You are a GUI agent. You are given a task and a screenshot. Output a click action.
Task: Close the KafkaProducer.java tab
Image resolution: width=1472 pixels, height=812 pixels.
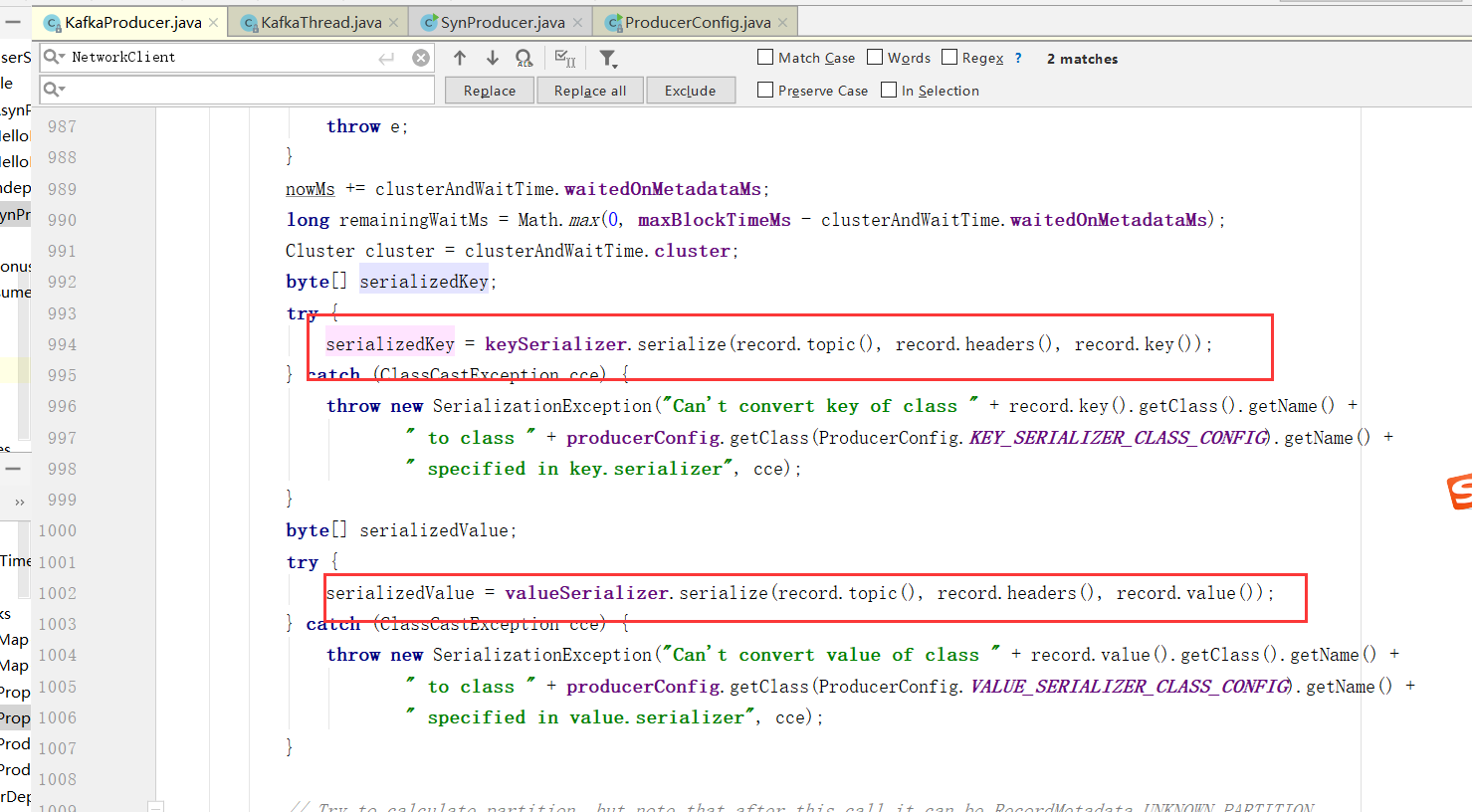coord(213,22)
